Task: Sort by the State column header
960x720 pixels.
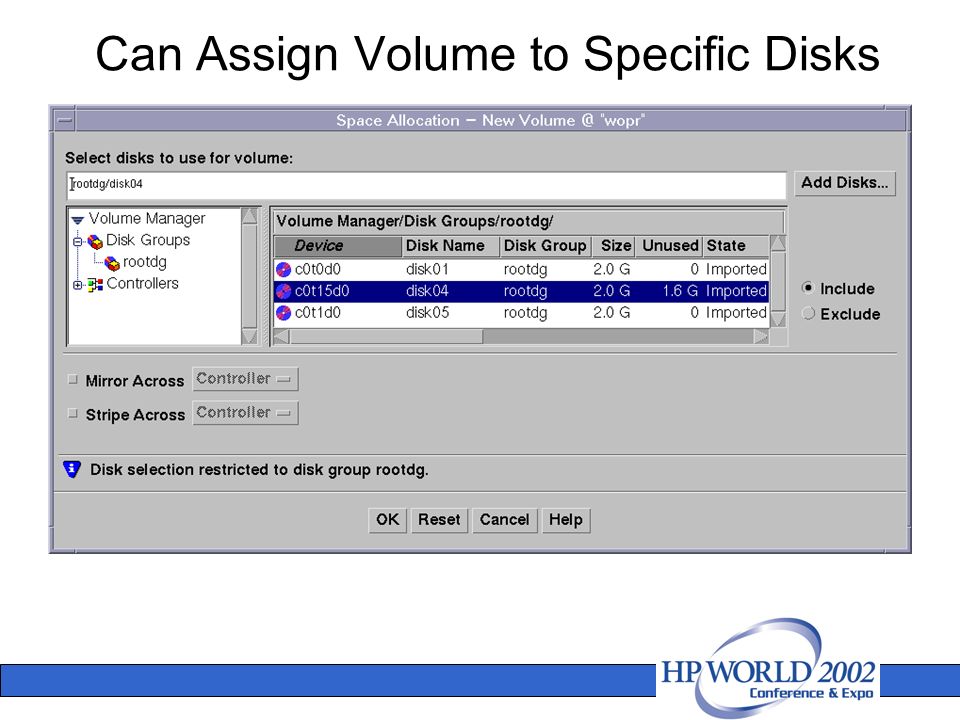Action: [735, 246]
